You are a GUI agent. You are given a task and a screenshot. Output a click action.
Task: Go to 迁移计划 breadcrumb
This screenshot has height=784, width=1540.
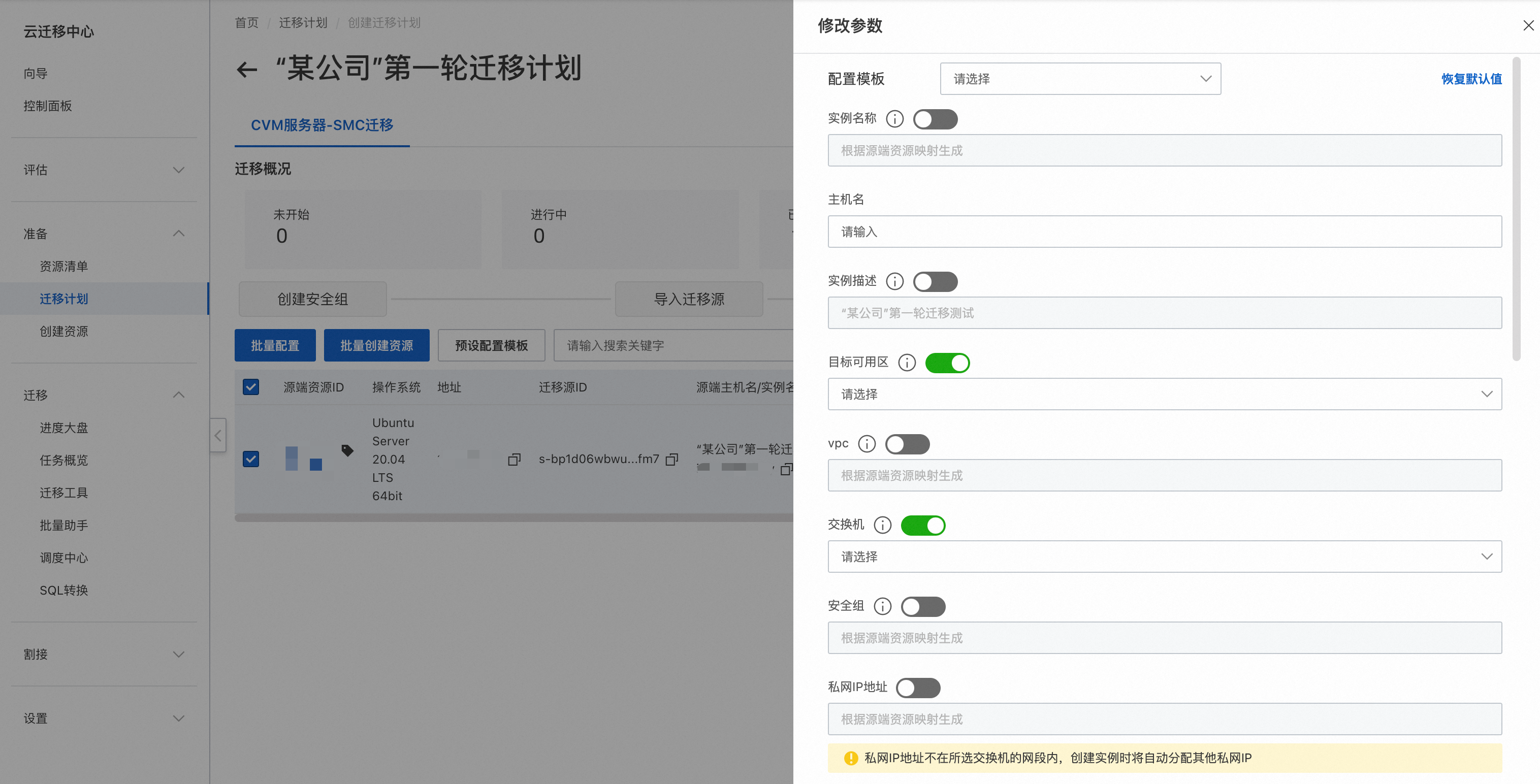coord(303,23)
